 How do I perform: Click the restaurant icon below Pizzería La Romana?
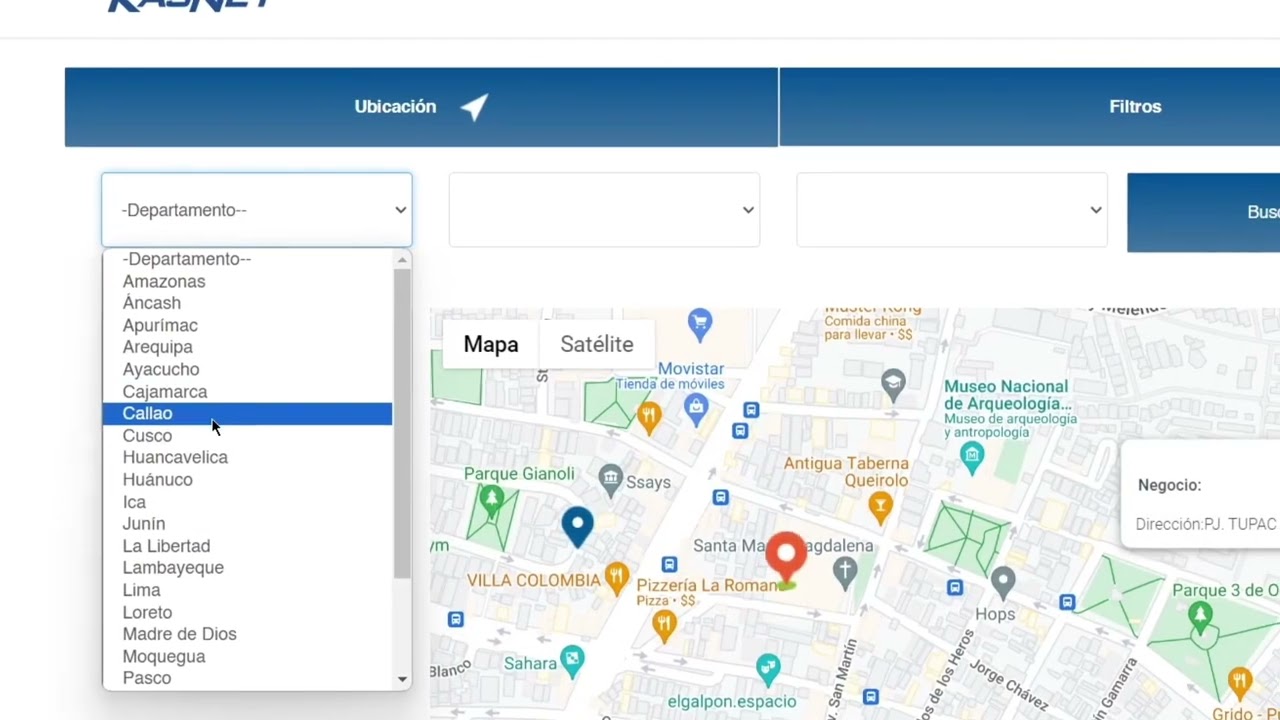click(x=663, y=626)
